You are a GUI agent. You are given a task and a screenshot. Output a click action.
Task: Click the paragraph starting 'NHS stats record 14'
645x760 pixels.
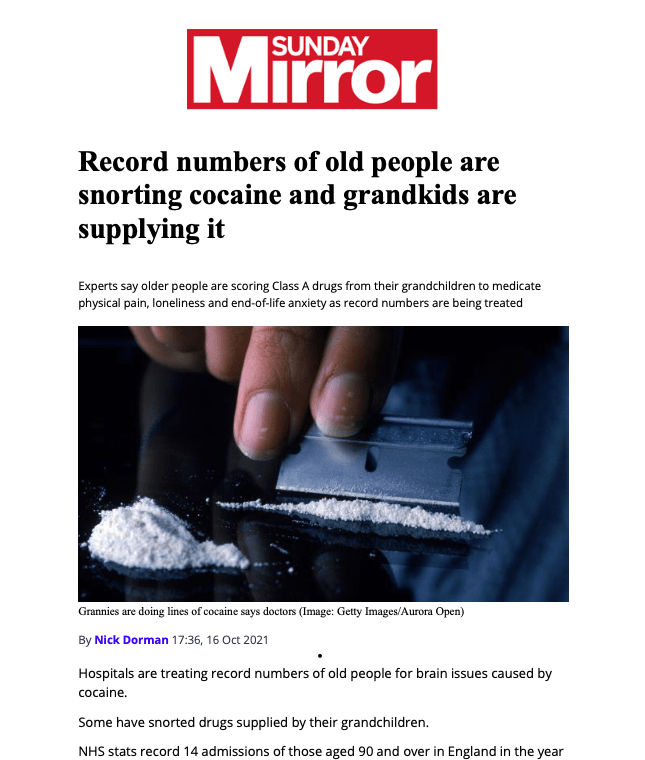point(321,751)
